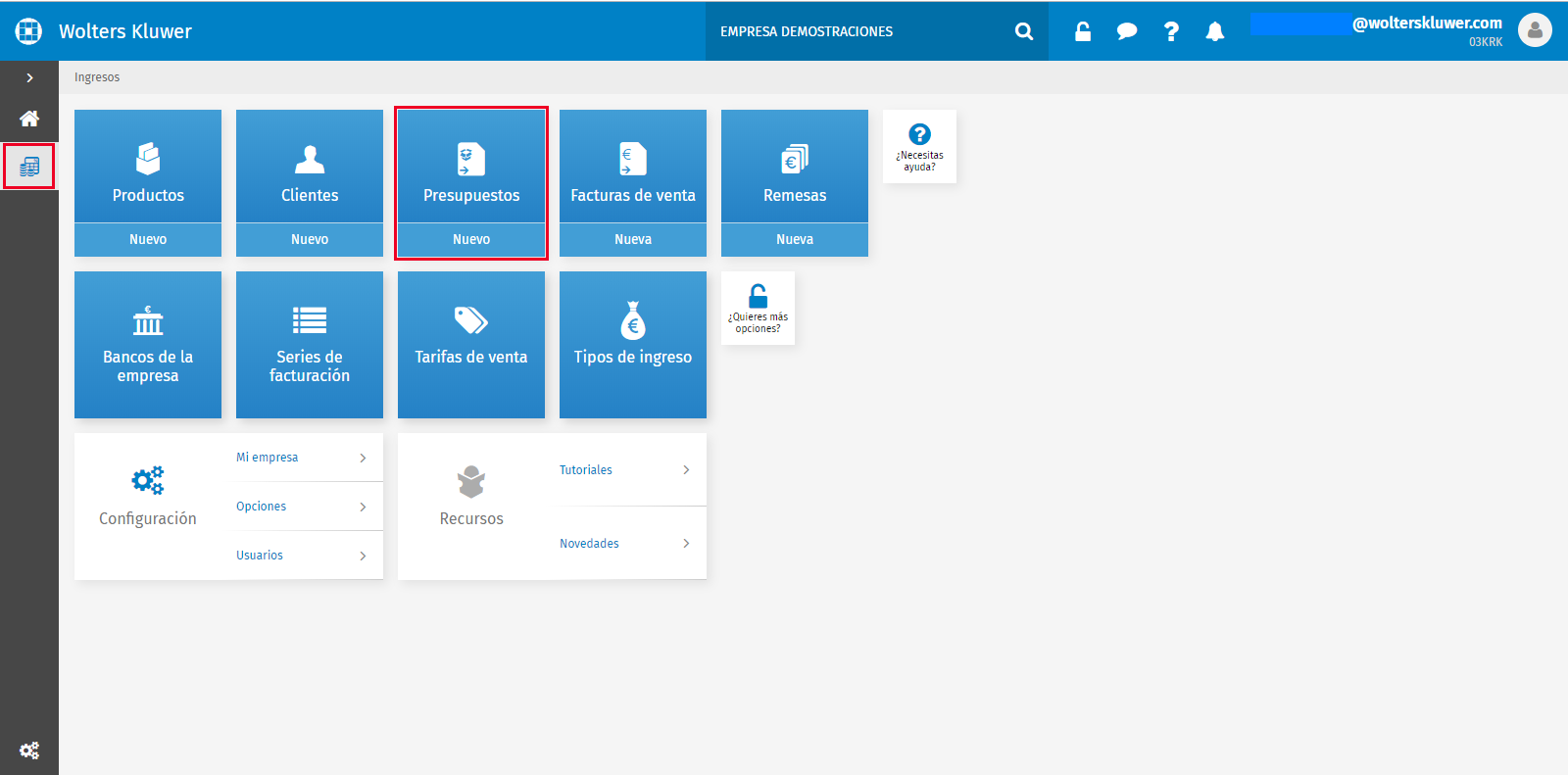Viewport: 1568px width, 775px height.
Task: Expand the sidebar with the arrow
Action: tap(29, 77)
